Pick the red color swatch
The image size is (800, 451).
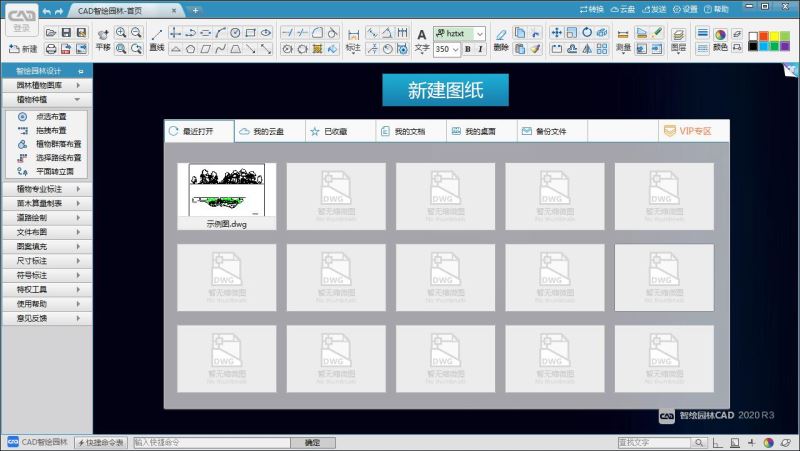763,36
